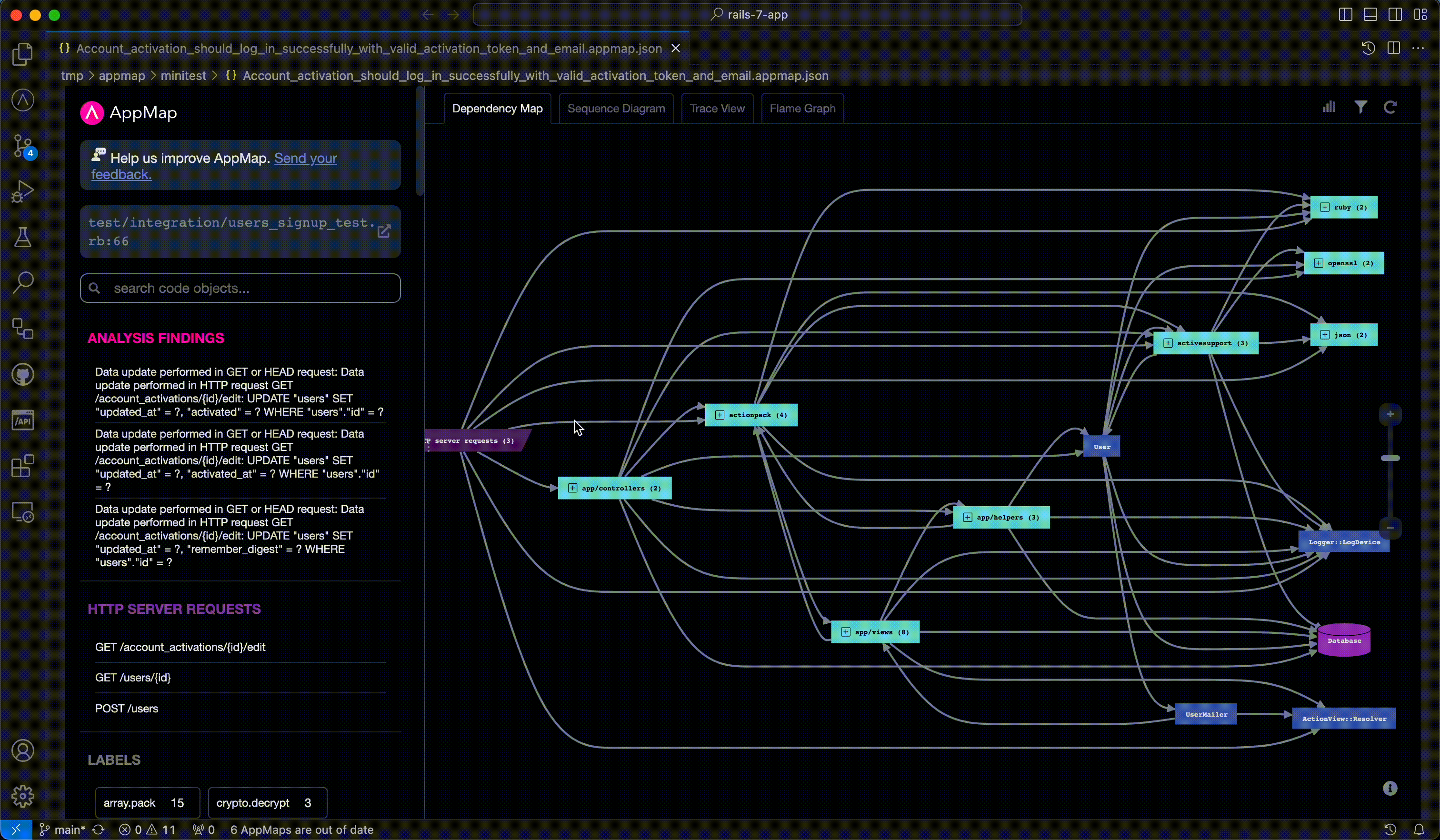Viewport: 1440px width, 840px height.
Task: Open the AppMap filter funnel icon
Action: click(x=1360, y=107)
